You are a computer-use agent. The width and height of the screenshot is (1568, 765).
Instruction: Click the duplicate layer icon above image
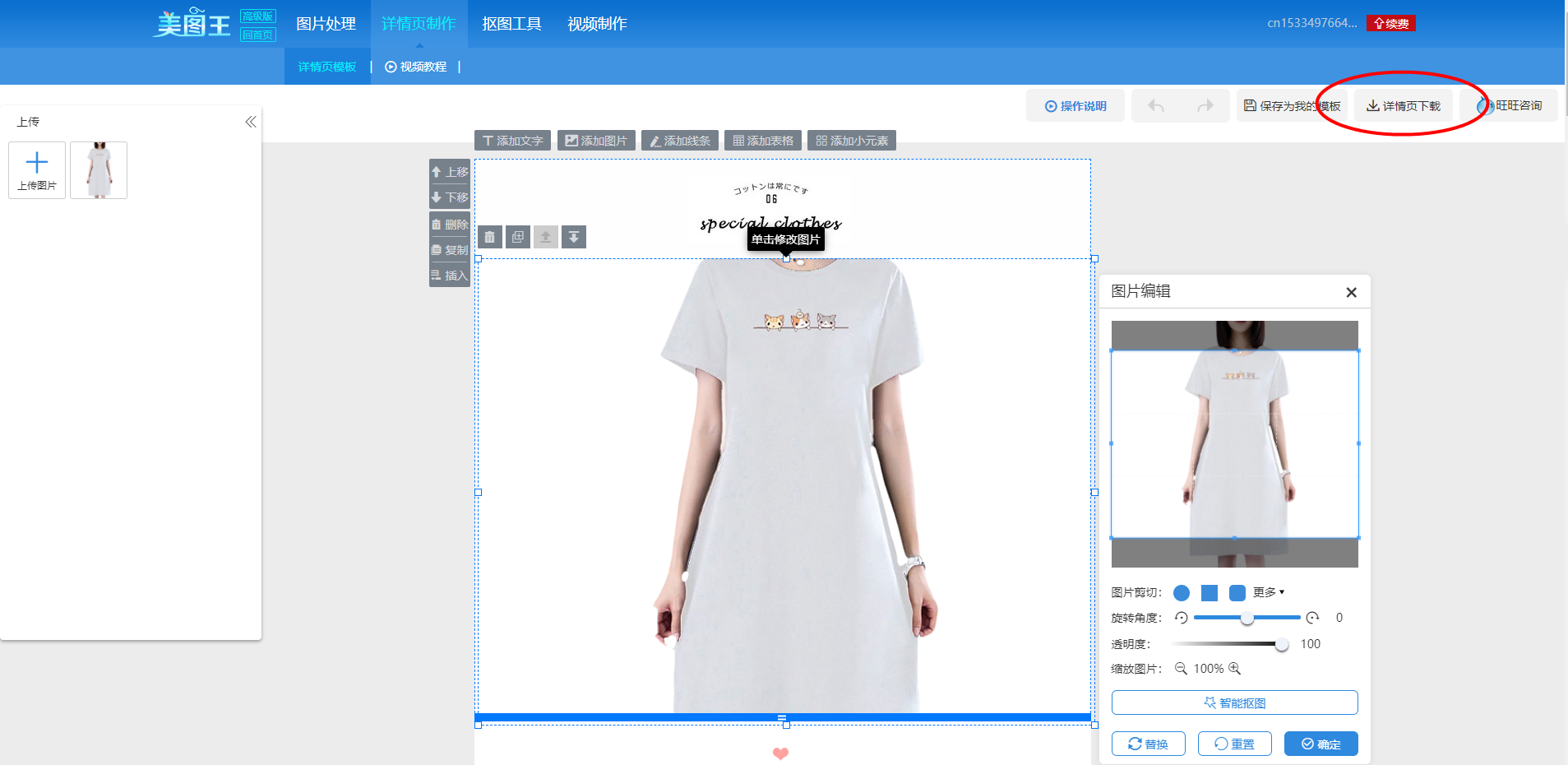[517, 237]
